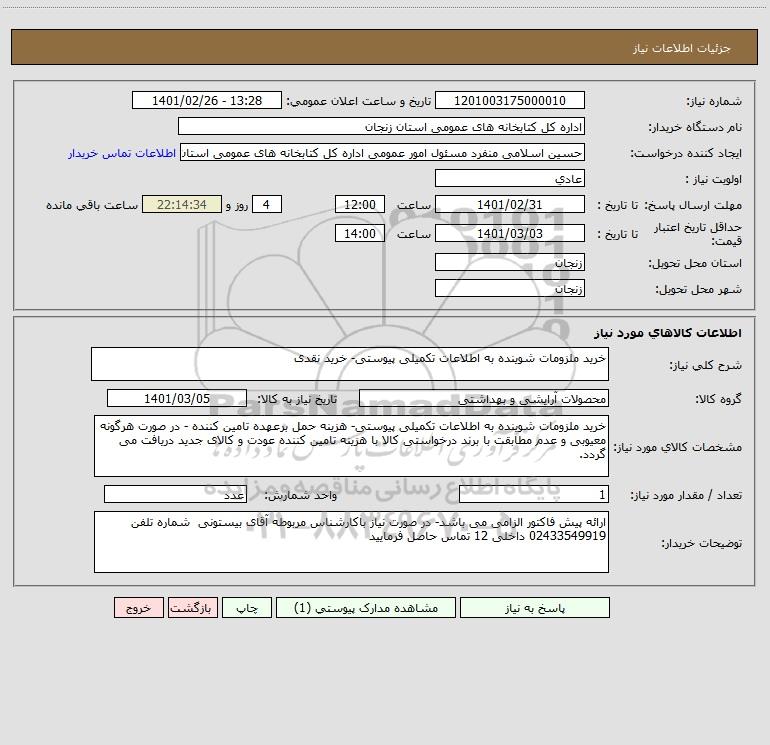Click the general description text box
Screen dimensions: 770x745
pos(350,364)
